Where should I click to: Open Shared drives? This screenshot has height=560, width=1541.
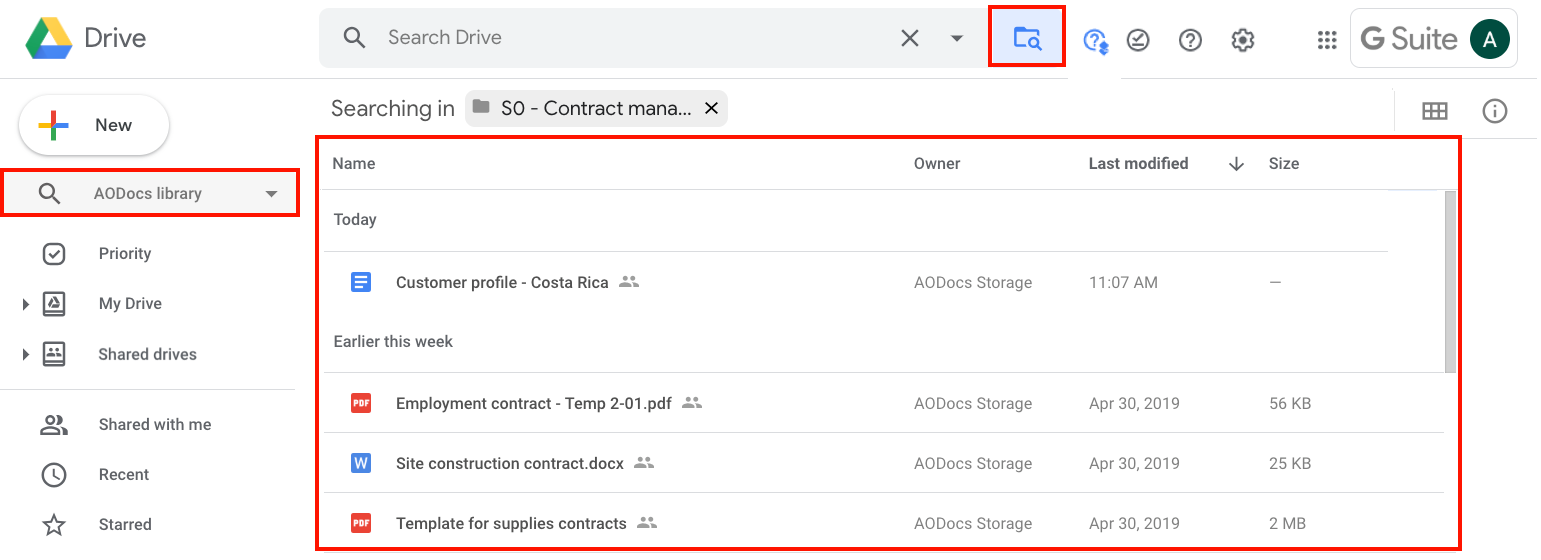[x=147, y=354]
